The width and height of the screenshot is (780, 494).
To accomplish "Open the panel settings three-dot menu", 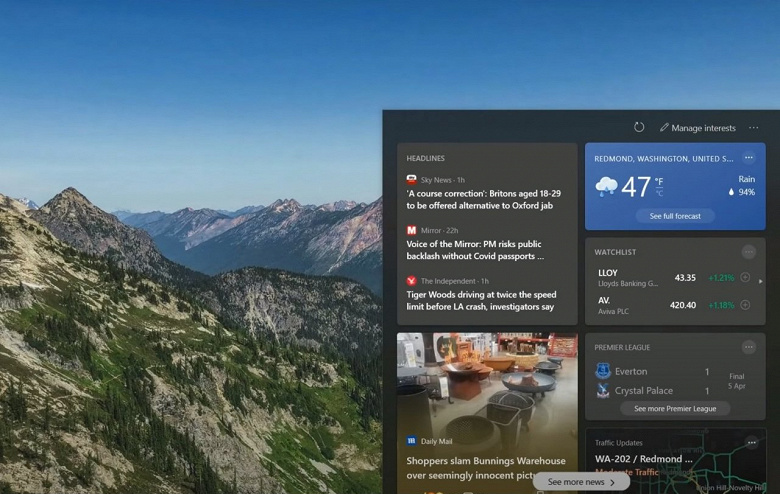I will tap(754, 128).
